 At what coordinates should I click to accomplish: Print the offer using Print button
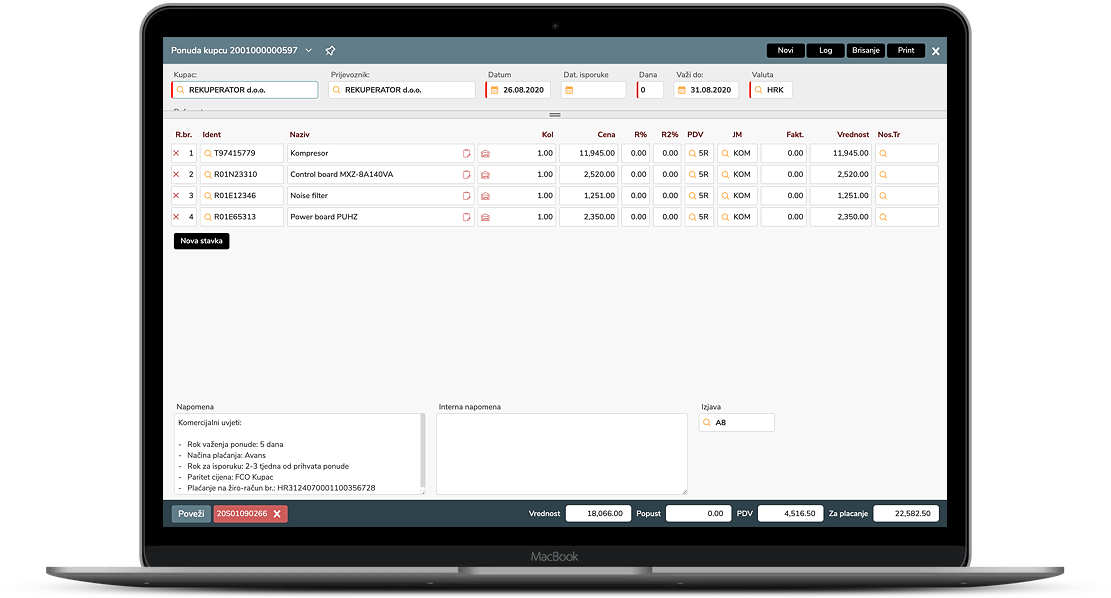point(906,51)
